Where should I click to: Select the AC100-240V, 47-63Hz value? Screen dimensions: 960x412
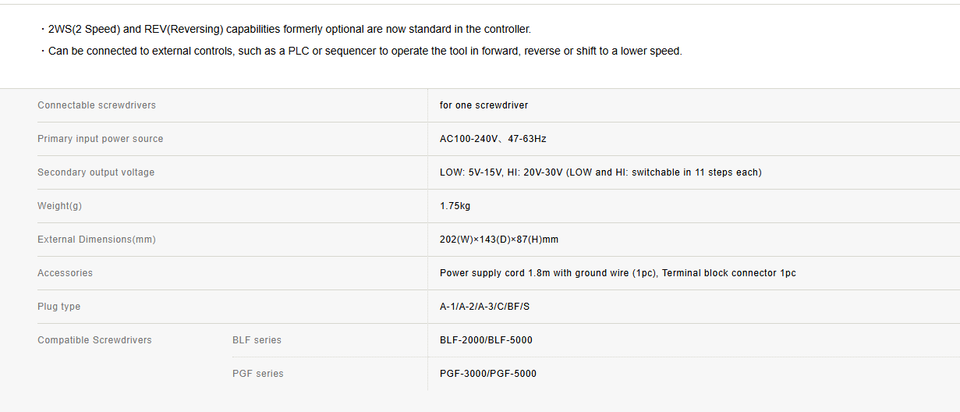point(493,139)
